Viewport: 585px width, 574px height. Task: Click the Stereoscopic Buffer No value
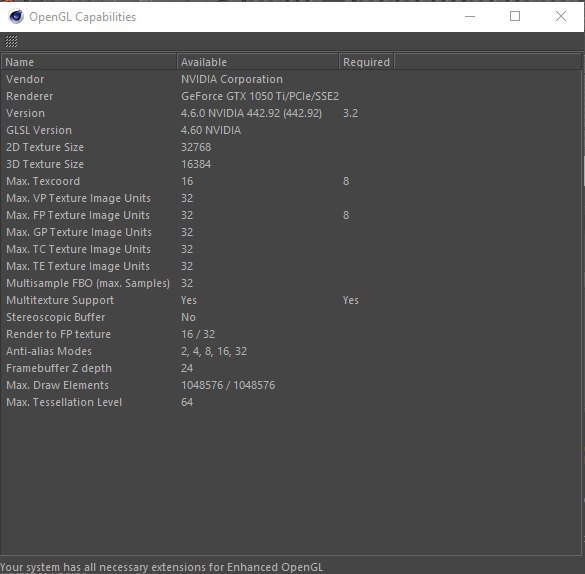(x=188, y=317)
